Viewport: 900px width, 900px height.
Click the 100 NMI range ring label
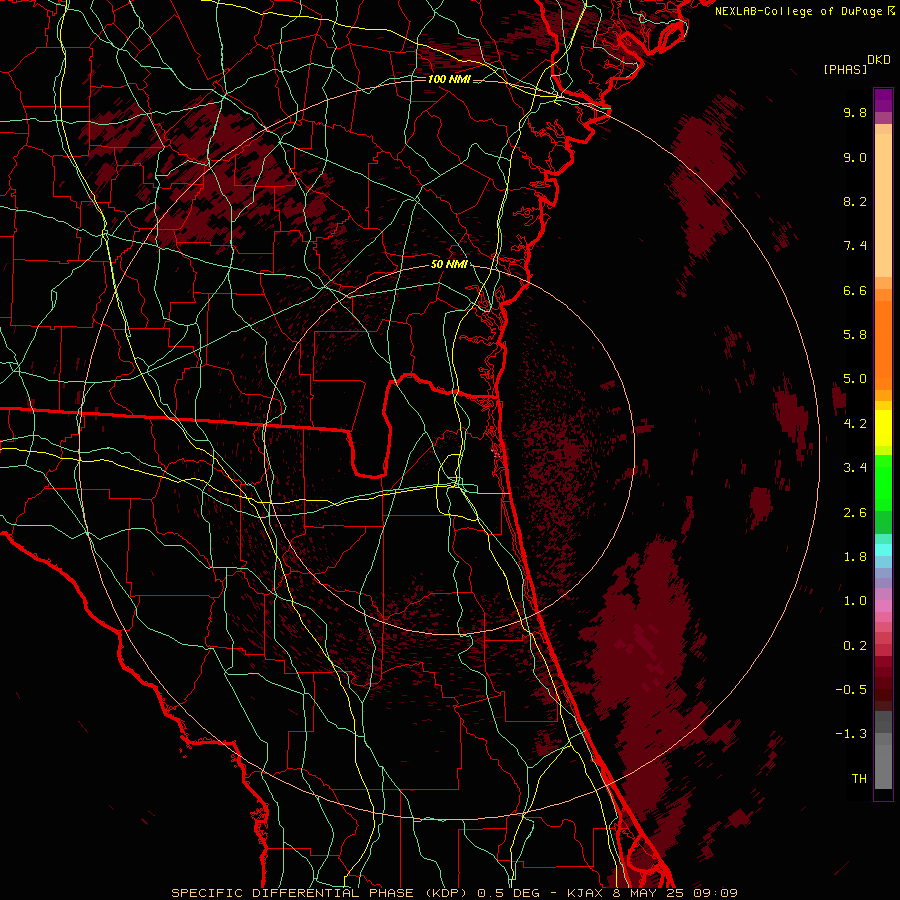click(x=449, y=79)
